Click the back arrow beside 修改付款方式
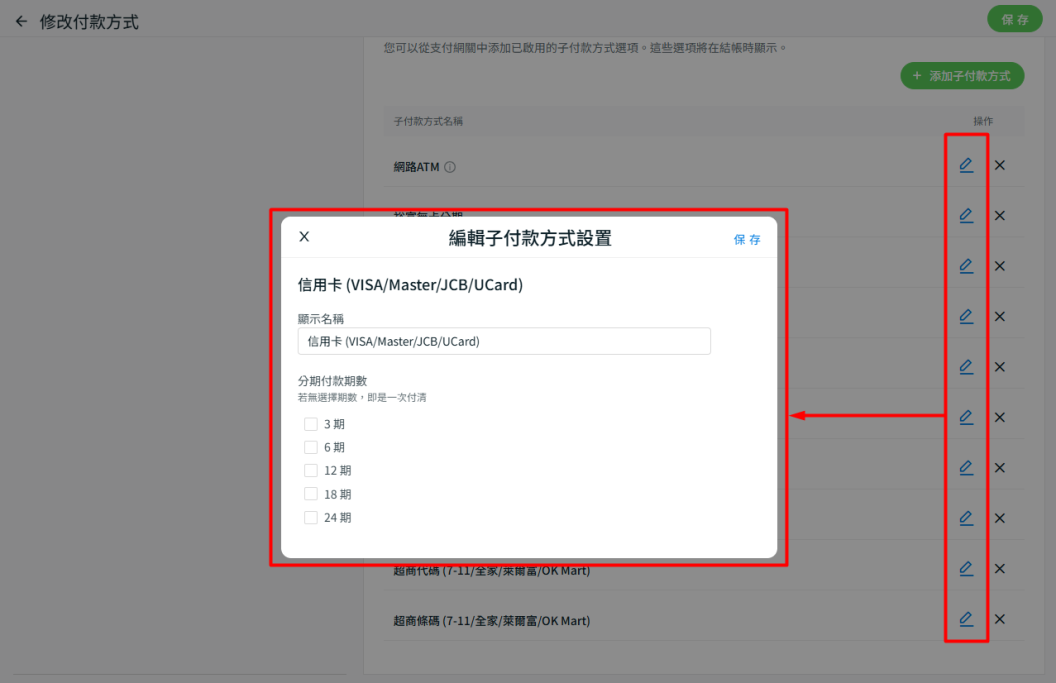Screen dimensions: 1056x683 pos(21,21)
